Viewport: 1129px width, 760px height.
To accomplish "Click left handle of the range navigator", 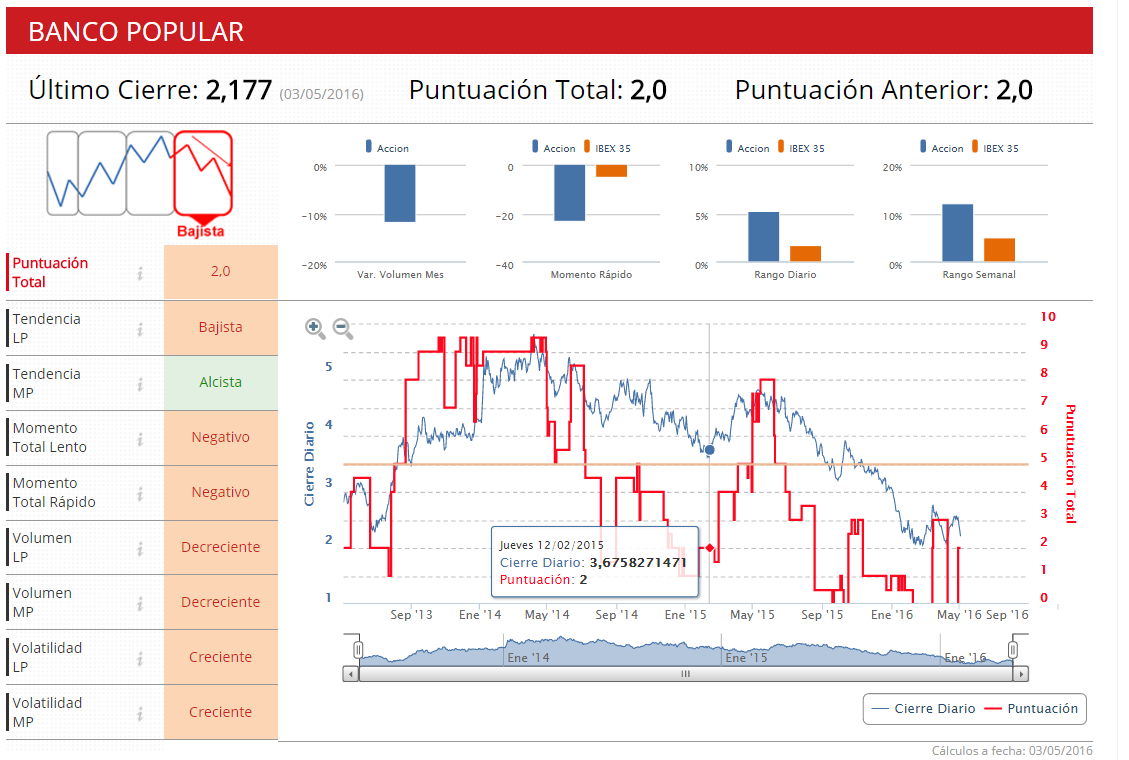I will tap(358, 650).
